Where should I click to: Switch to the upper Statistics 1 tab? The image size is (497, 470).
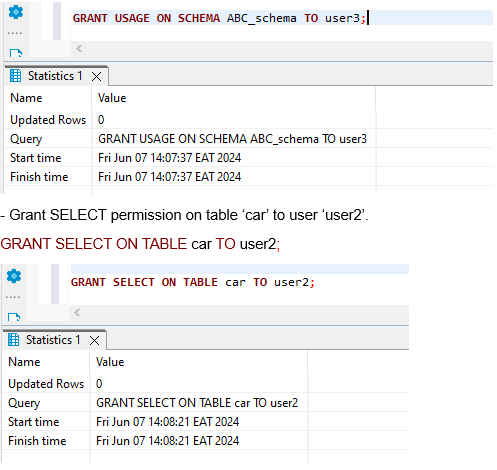click(55, 76)
